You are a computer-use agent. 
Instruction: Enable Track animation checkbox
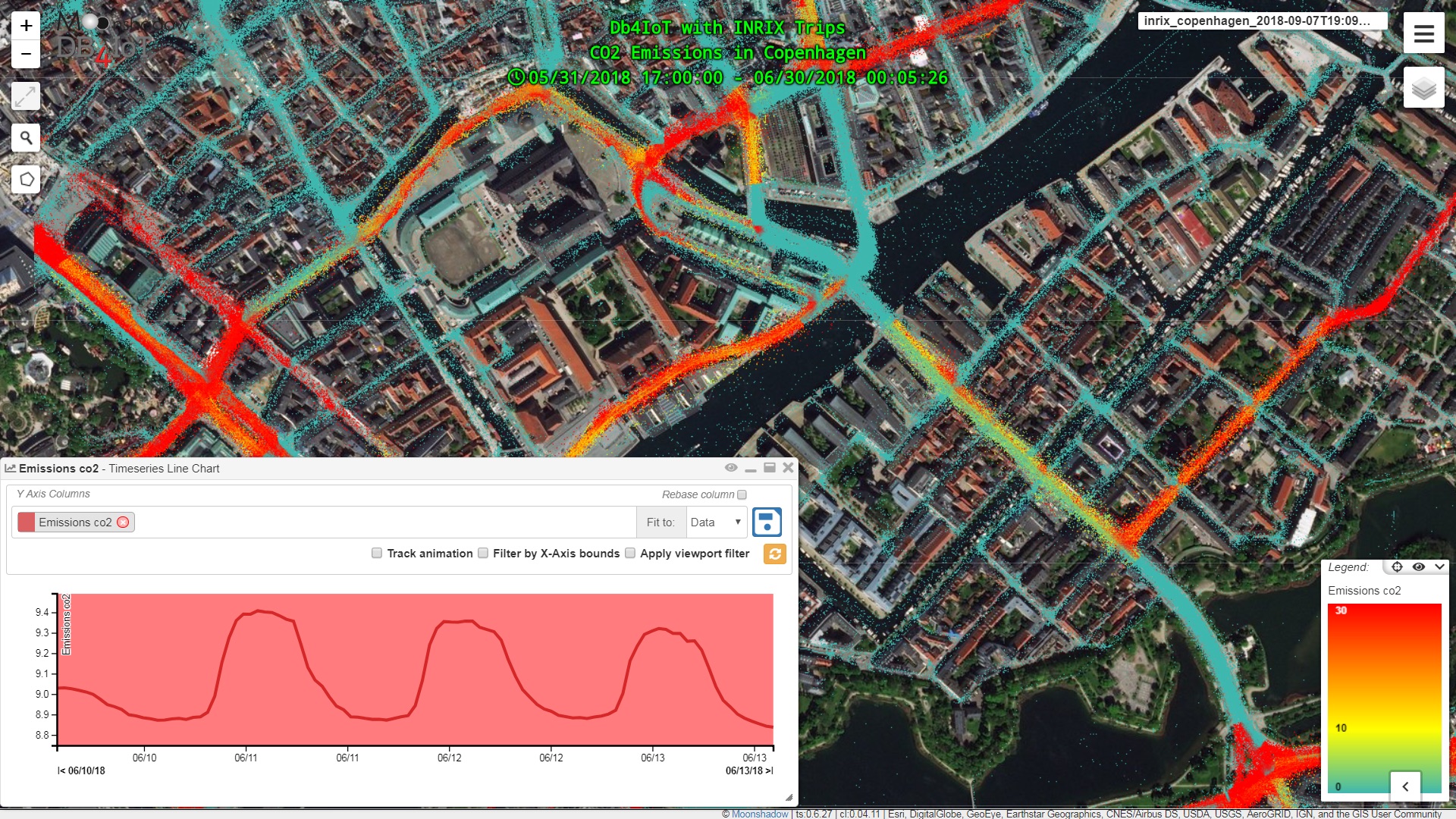pyautogui.click(x=377, y=553)
